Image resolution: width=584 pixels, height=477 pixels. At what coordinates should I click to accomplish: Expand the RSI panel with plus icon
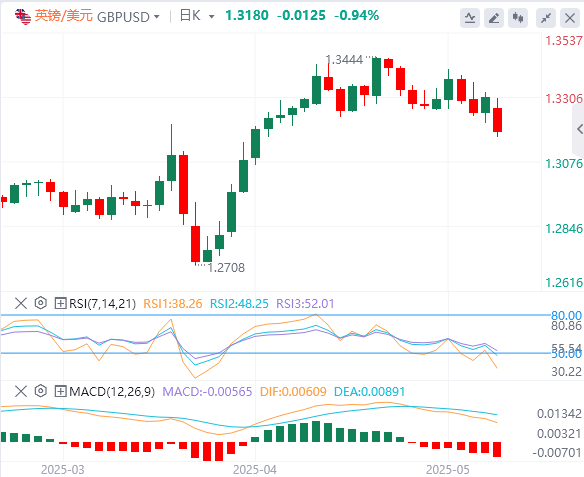tap(60, 303)
